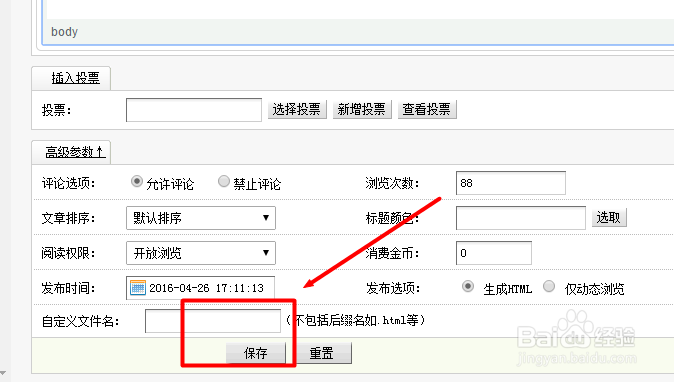
Task: Focus the 消费金币 field showing 0
Action: tap(493, 253)
